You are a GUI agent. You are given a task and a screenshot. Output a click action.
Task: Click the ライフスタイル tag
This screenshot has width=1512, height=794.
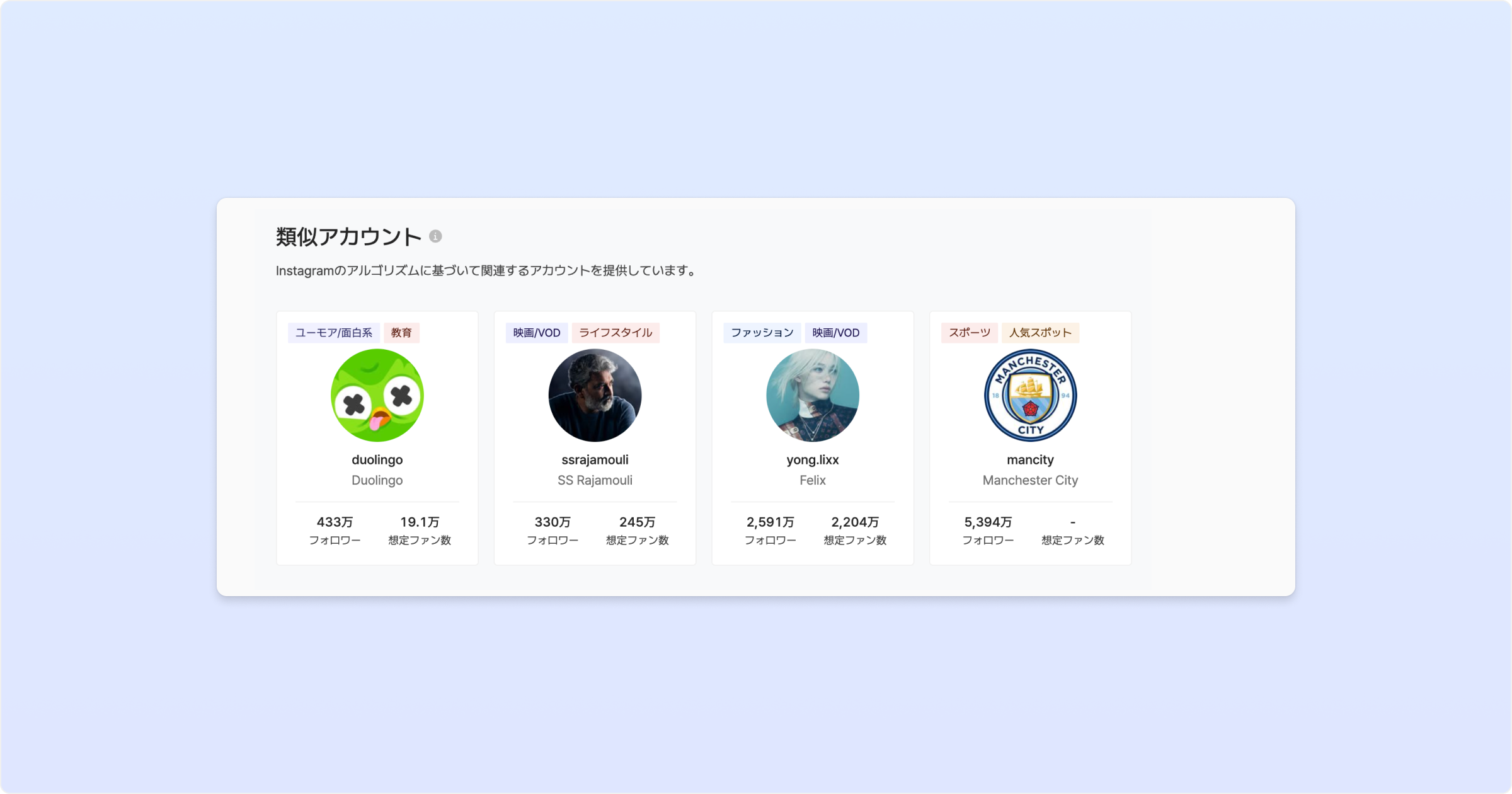click(x=615, y=333)
